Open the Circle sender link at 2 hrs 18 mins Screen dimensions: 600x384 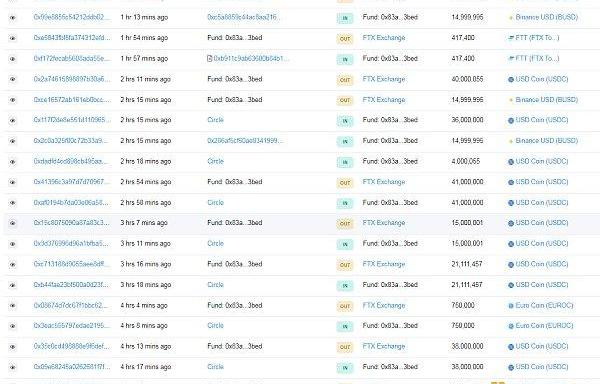point(215,161)
